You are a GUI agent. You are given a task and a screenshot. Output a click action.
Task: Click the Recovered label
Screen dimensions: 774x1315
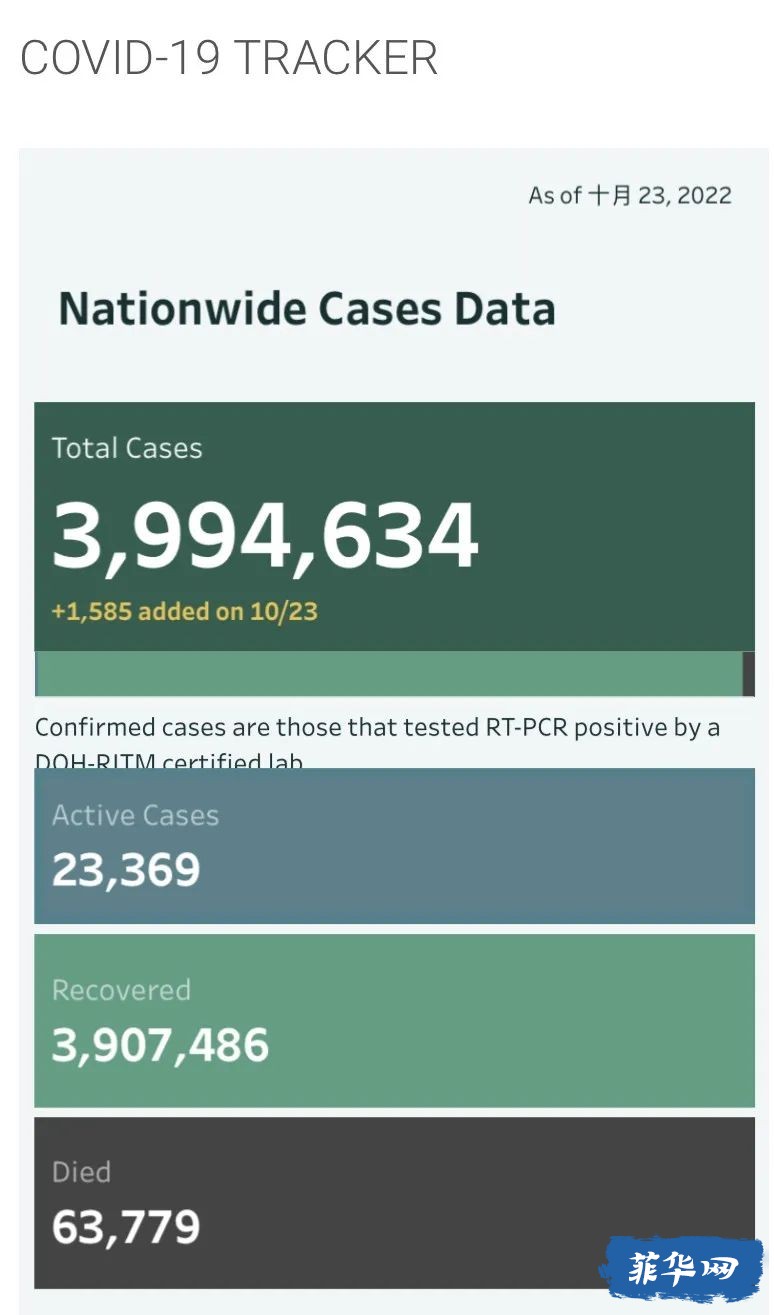(121, 990)
